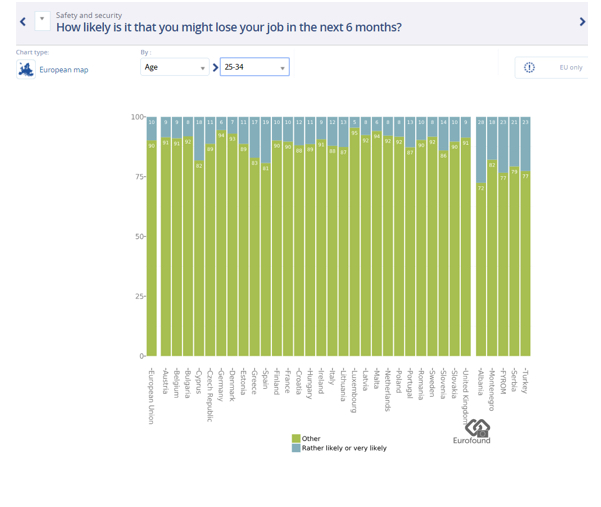Click the blue Rather likely legend swatch
This screenshot has height=507, width=601.
(x=296, y=448)
